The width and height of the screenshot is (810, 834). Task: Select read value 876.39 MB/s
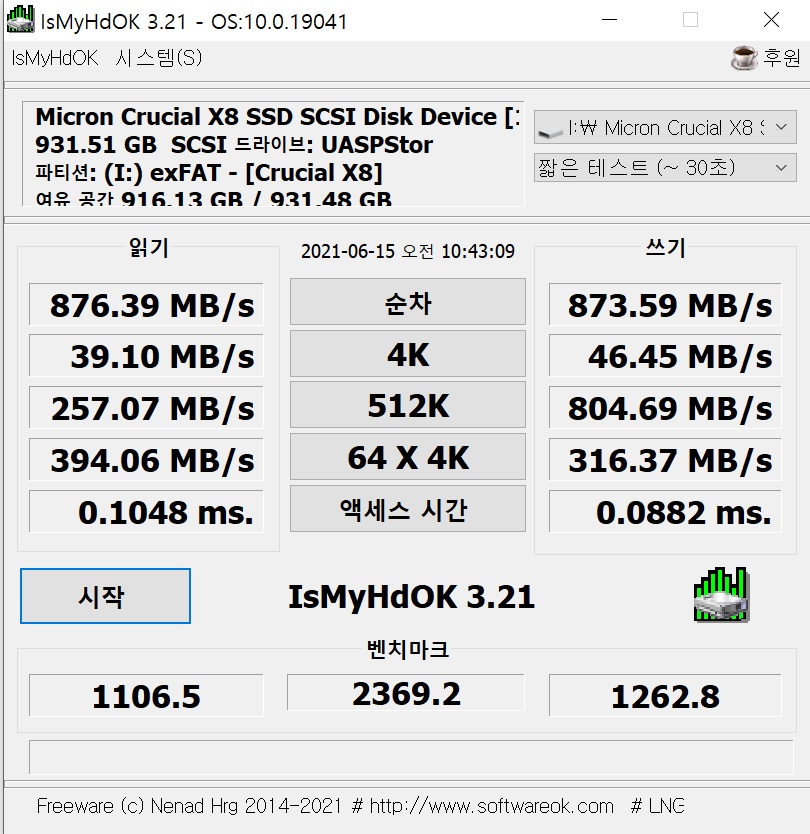point(146,304)
